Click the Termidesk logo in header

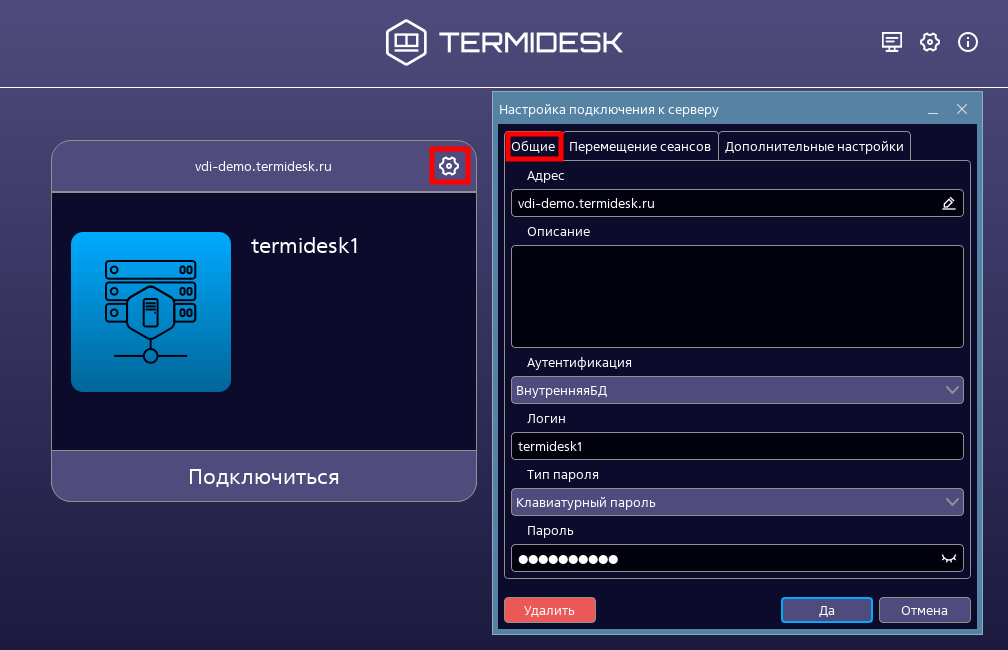click(x=504, y=42)
